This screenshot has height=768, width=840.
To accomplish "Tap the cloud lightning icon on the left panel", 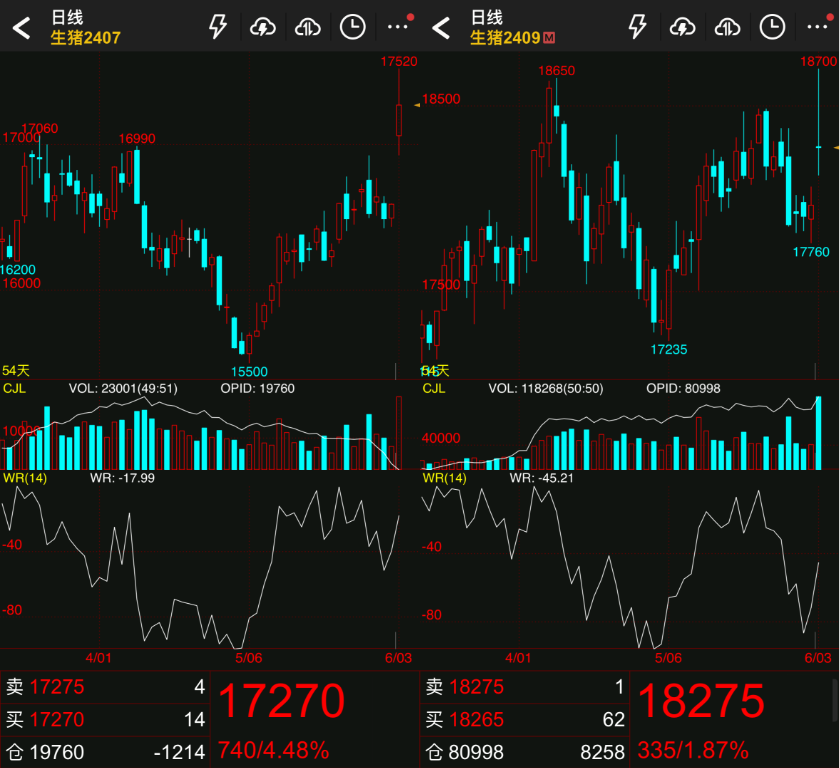I will 262,27.
